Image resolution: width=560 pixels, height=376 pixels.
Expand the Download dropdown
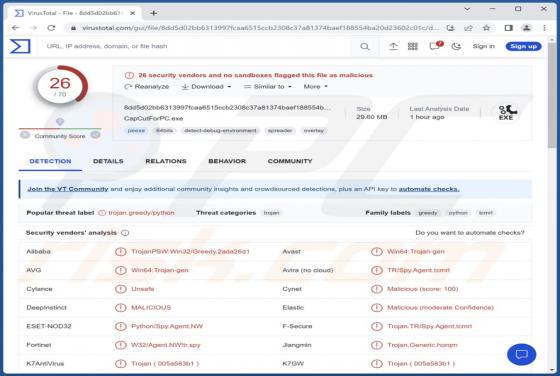(206, 87)
